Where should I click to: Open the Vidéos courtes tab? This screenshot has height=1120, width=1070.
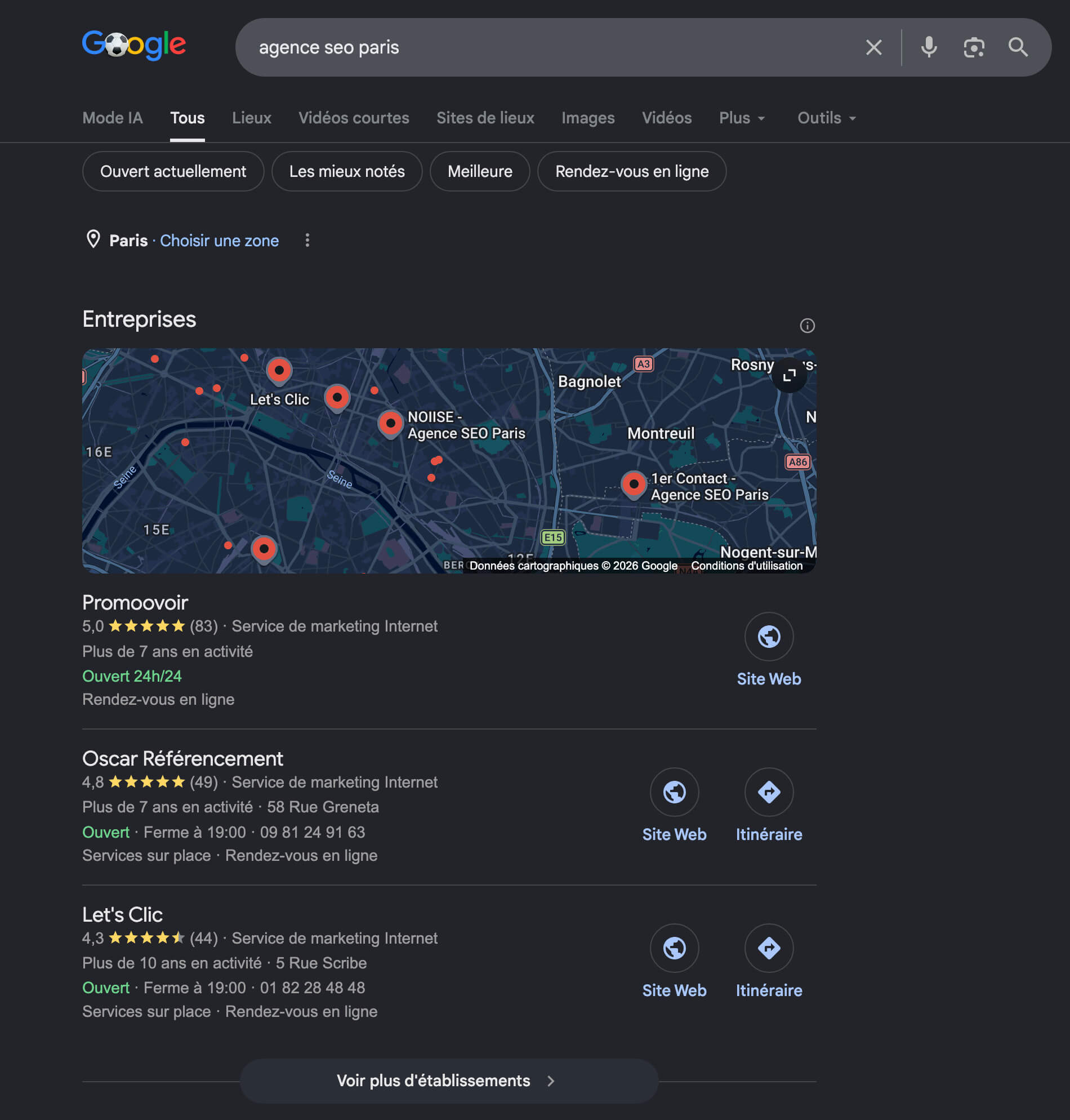click(x=354, y=118)
